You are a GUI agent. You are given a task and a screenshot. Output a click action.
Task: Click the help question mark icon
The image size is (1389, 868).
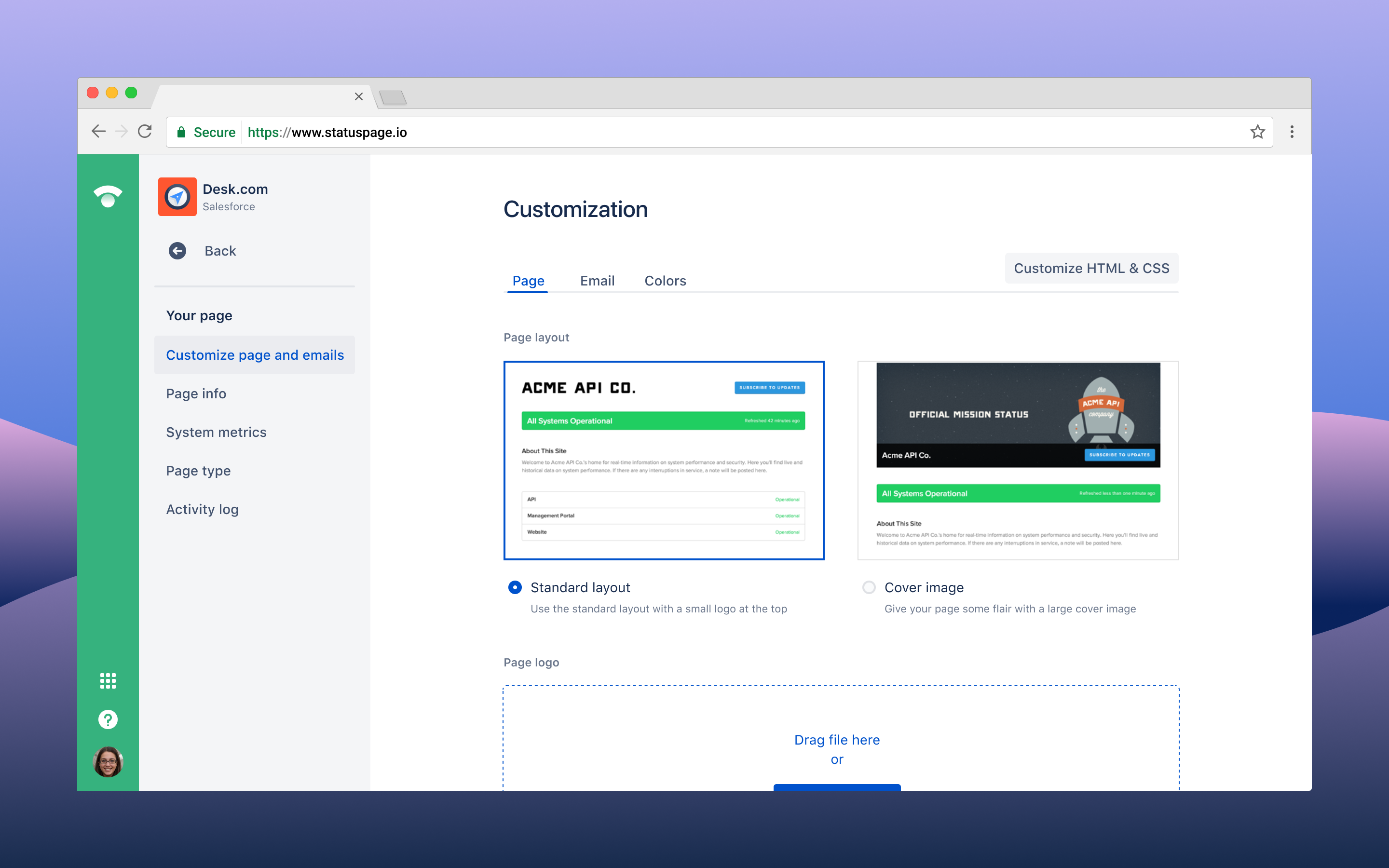coord(108,719)
